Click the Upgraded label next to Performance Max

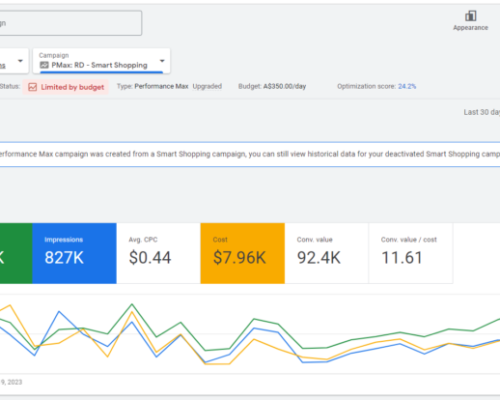pyautogui.click(x=207, y=86)
